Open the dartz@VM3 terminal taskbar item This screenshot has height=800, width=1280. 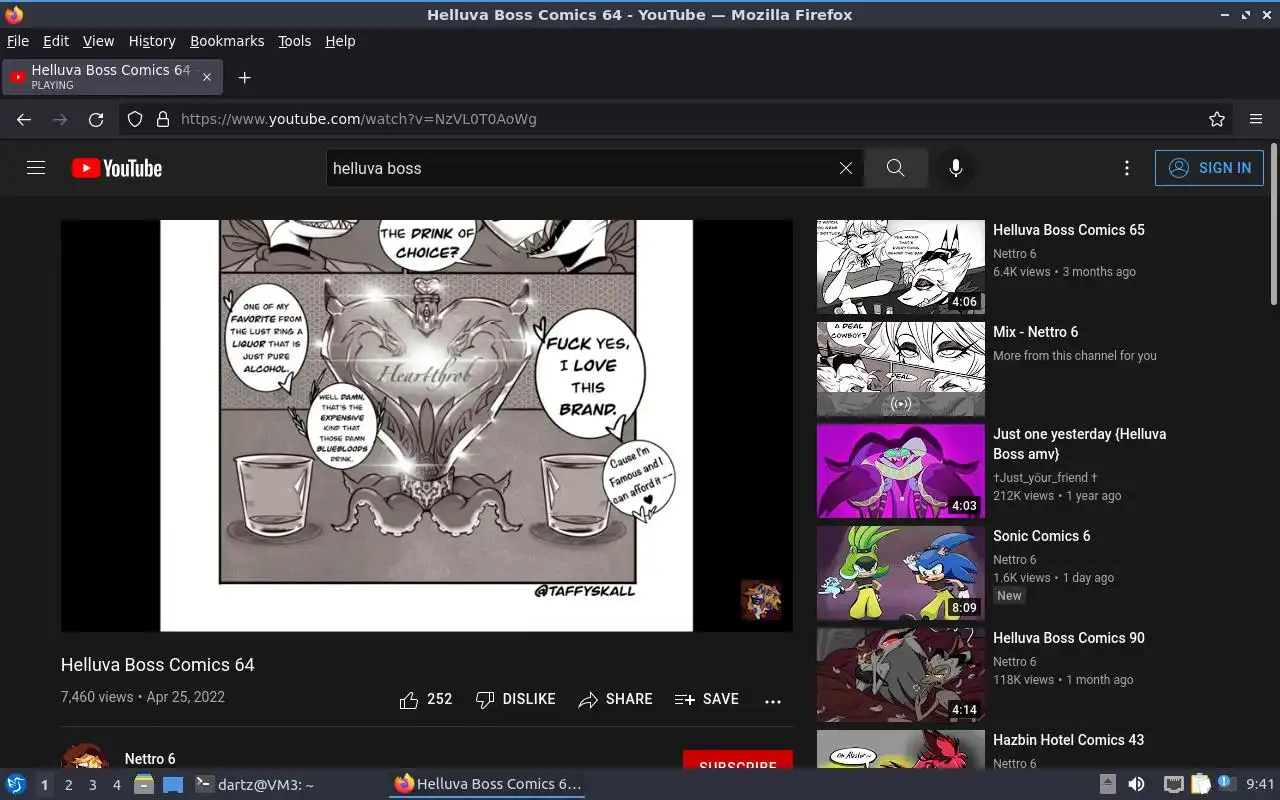pyautogui.click(x=254, y=784)
